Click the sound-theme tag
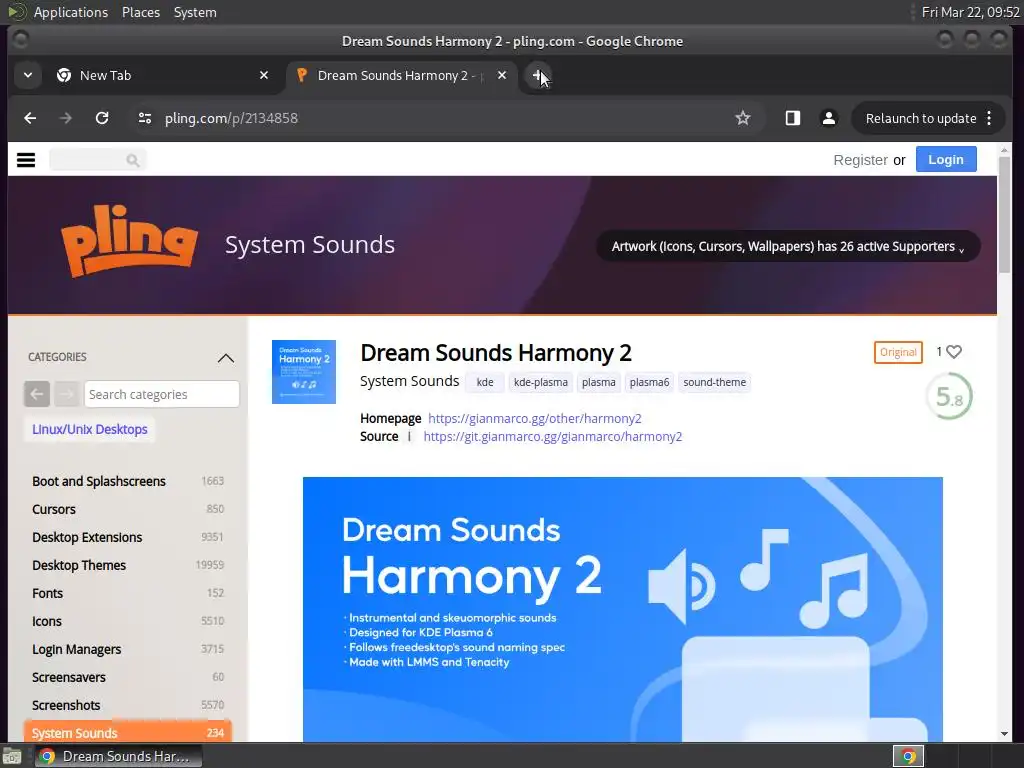The image size is (1024, 768). 714,382
